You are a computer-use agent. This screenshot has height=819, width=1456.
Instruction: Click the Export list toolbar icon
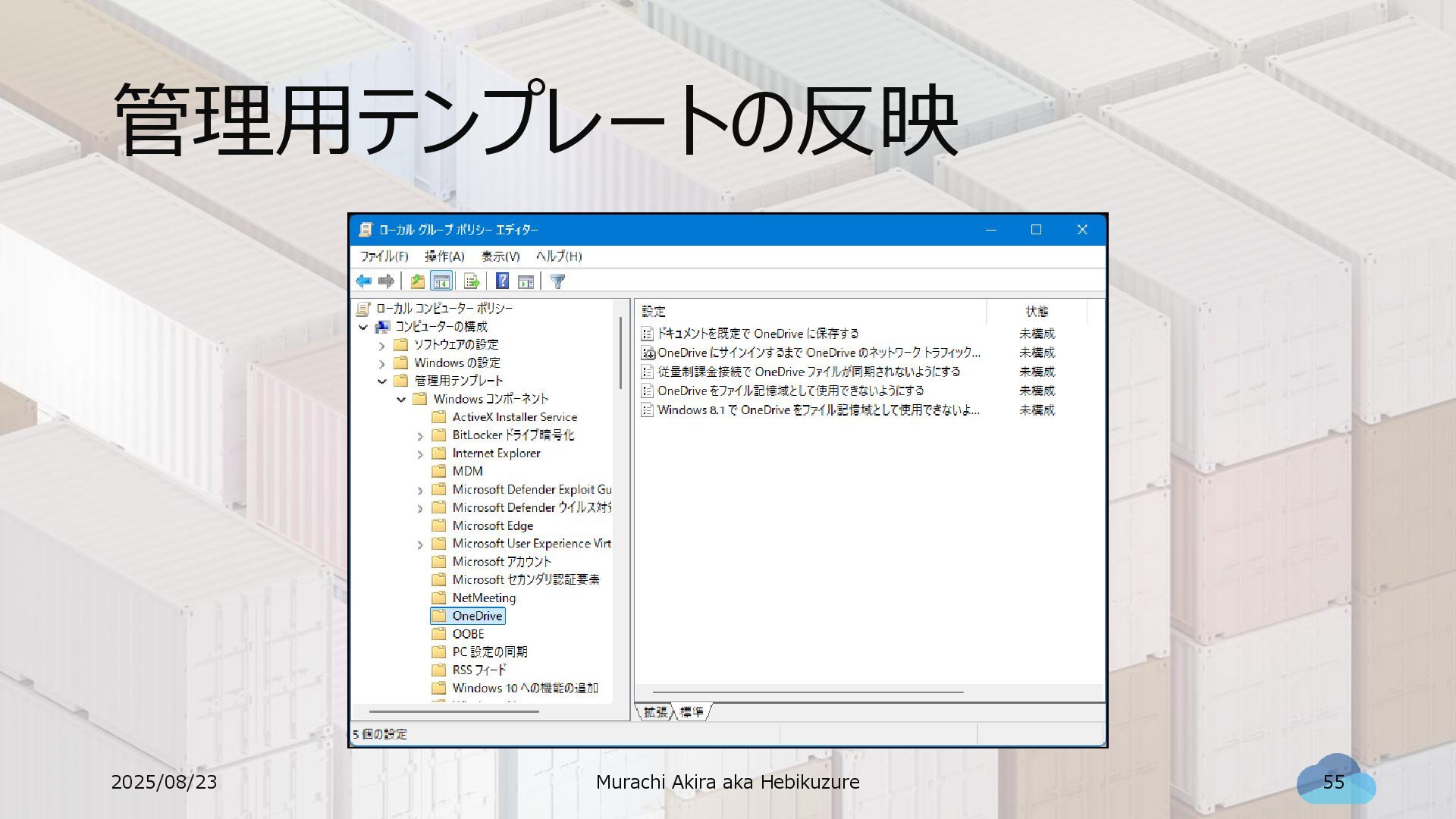472,281
